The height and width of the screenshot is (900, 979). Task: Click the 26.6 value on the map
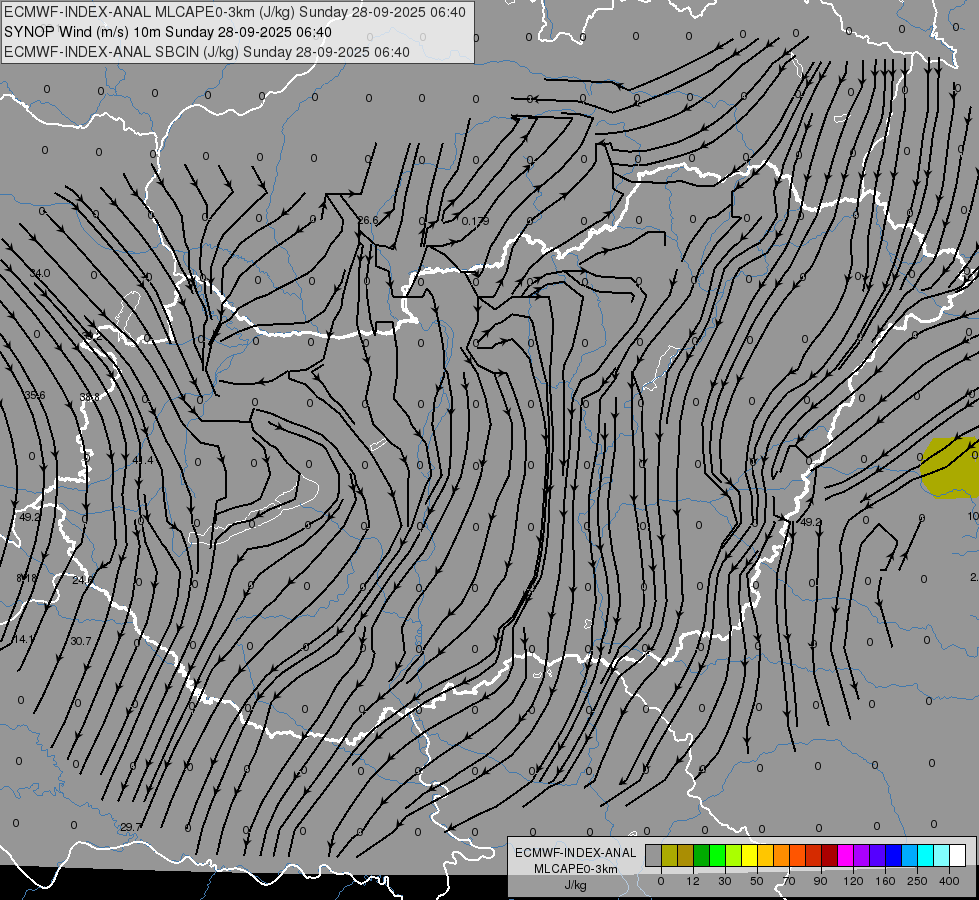tap(368, 220)
